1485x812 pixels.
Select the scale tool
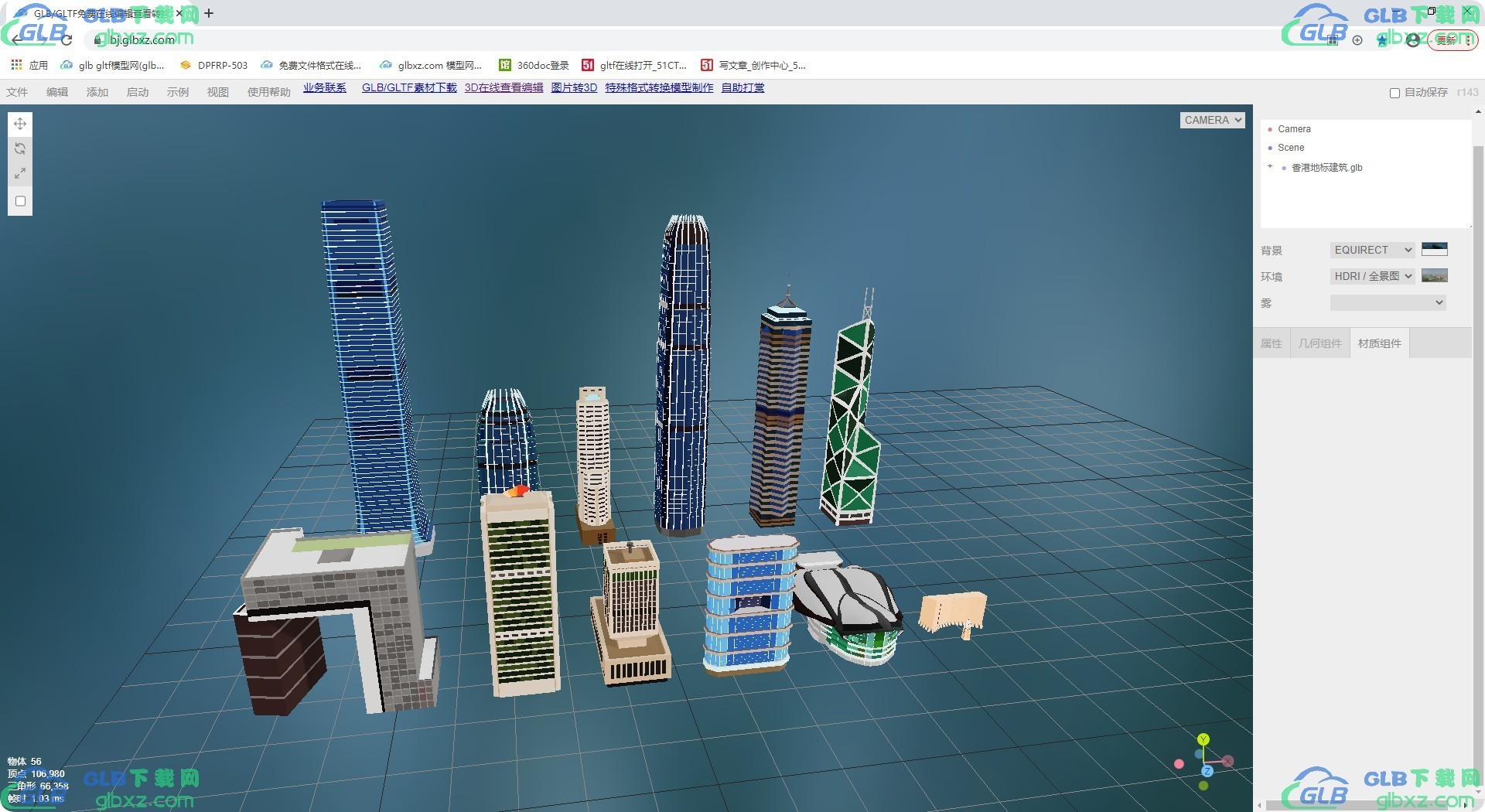pos(20,173)
